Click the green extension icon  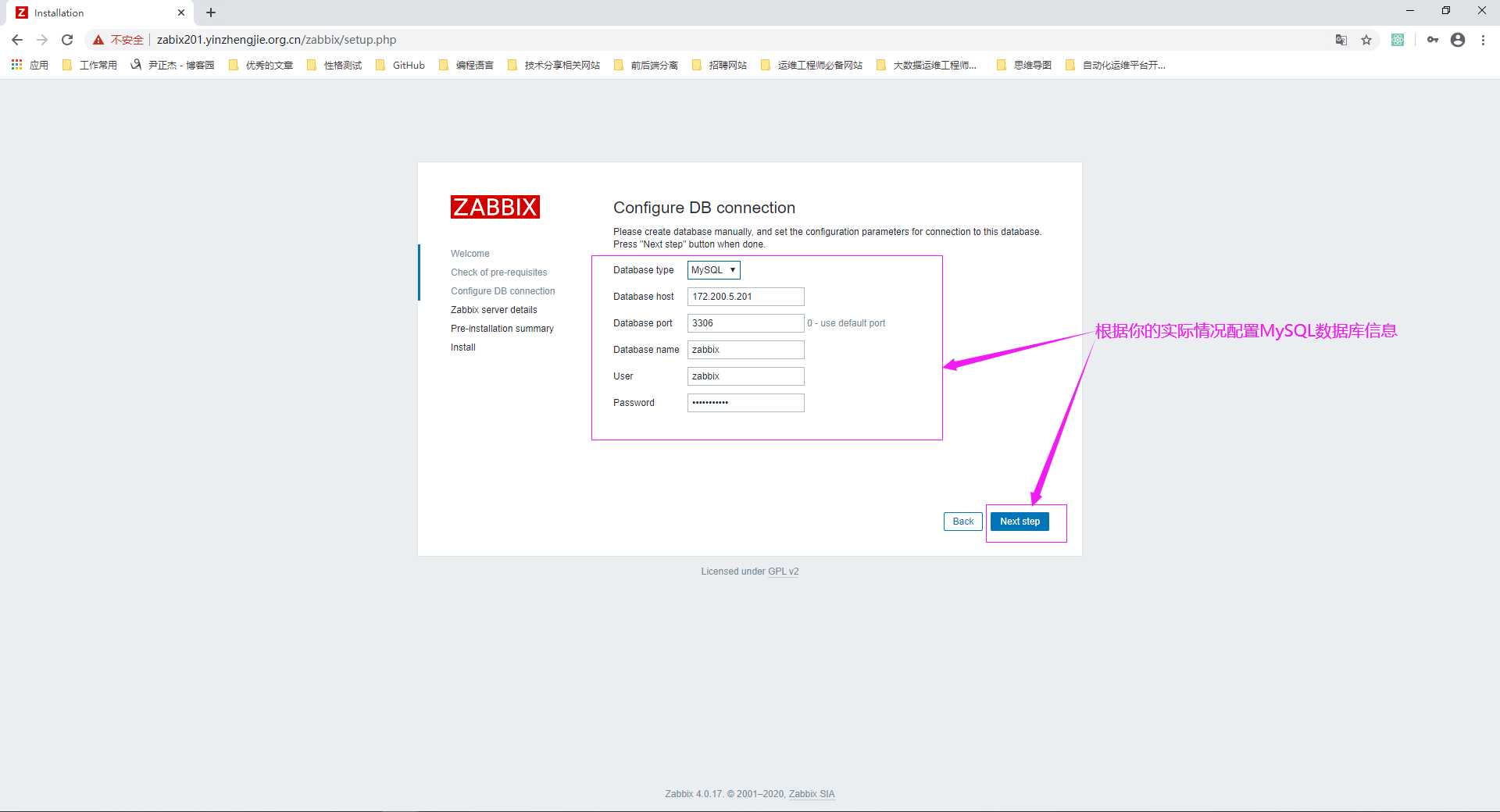1398,40
